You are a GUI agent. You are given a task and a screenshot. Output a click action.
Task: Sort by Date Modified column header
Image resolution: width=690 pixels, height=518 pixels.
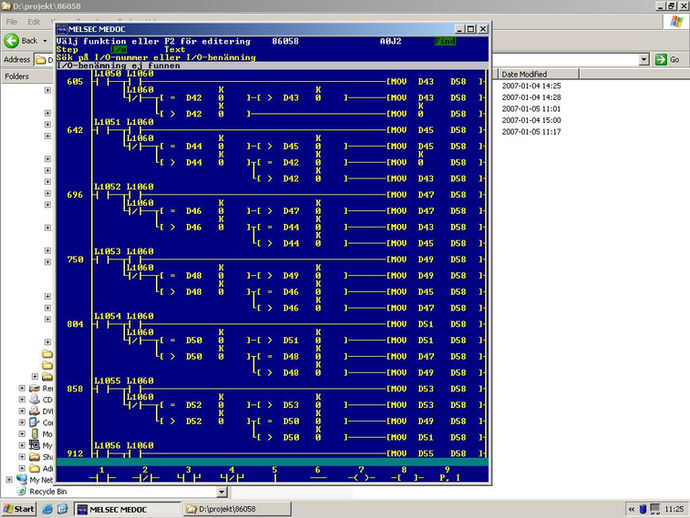pos(538,74)
